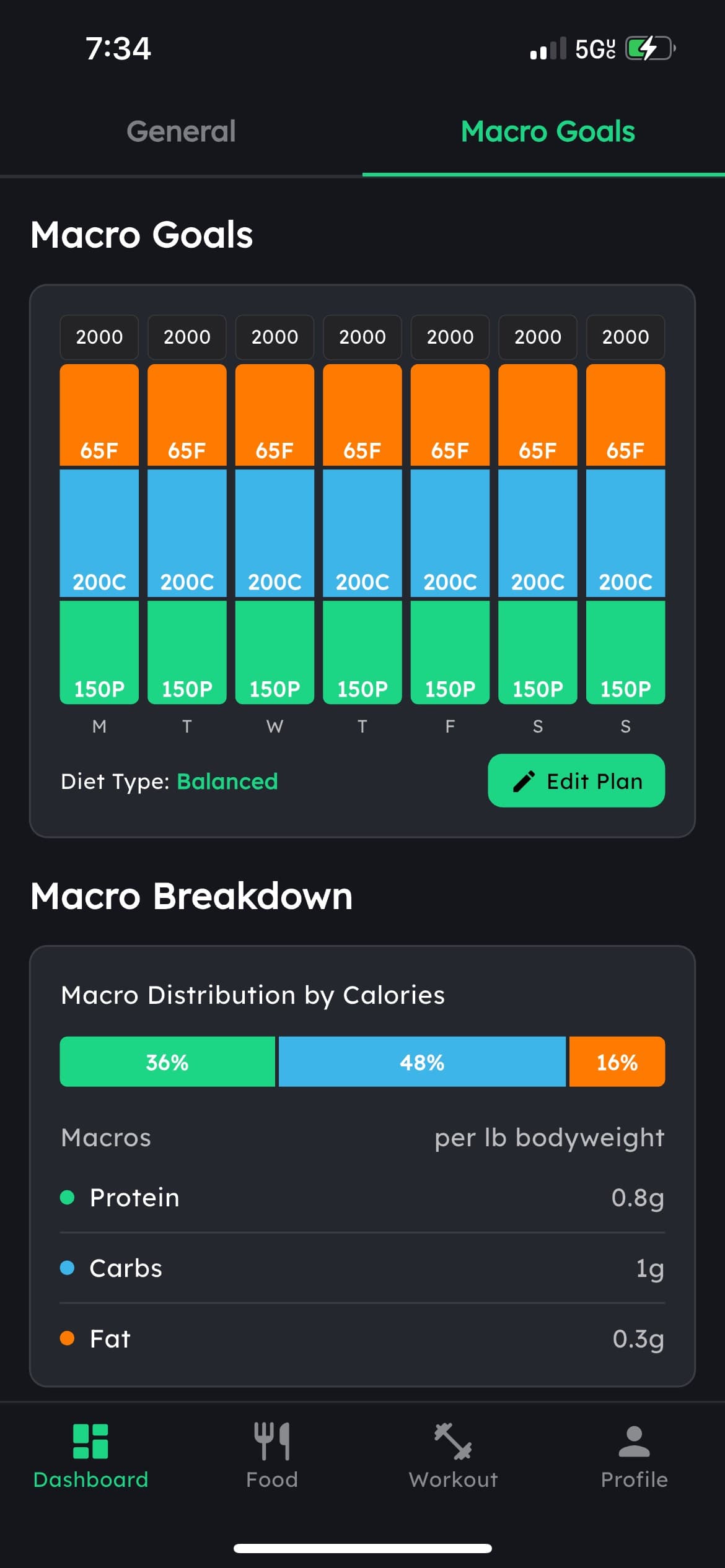This screenshot has width=725, height=1568.
Task: Select the green Protein legend dot
Action: (x=67, y=1197)
